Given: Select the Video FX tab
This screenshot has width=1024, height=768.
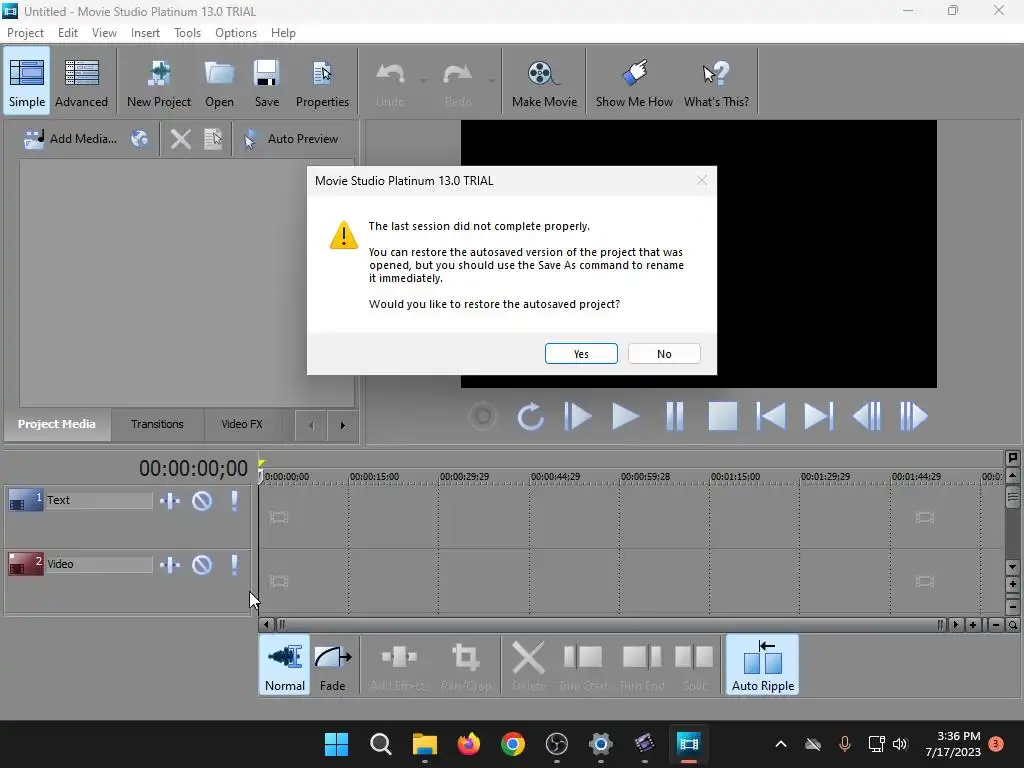Looking at the screenshot, I should tap(242, 424).
